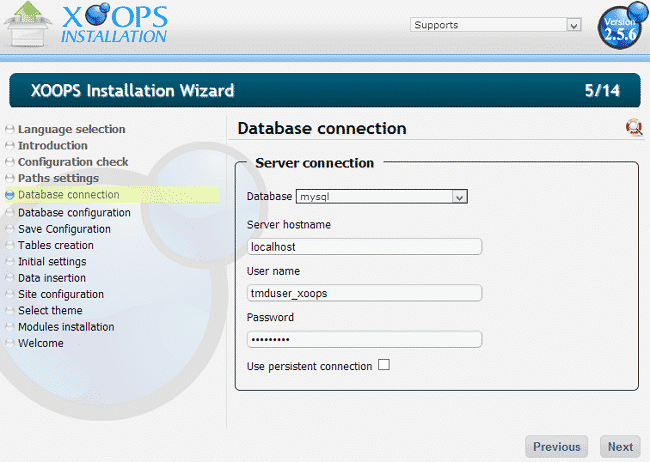Expand the Database mysql dropdown
650x462 pixels.
382,197
